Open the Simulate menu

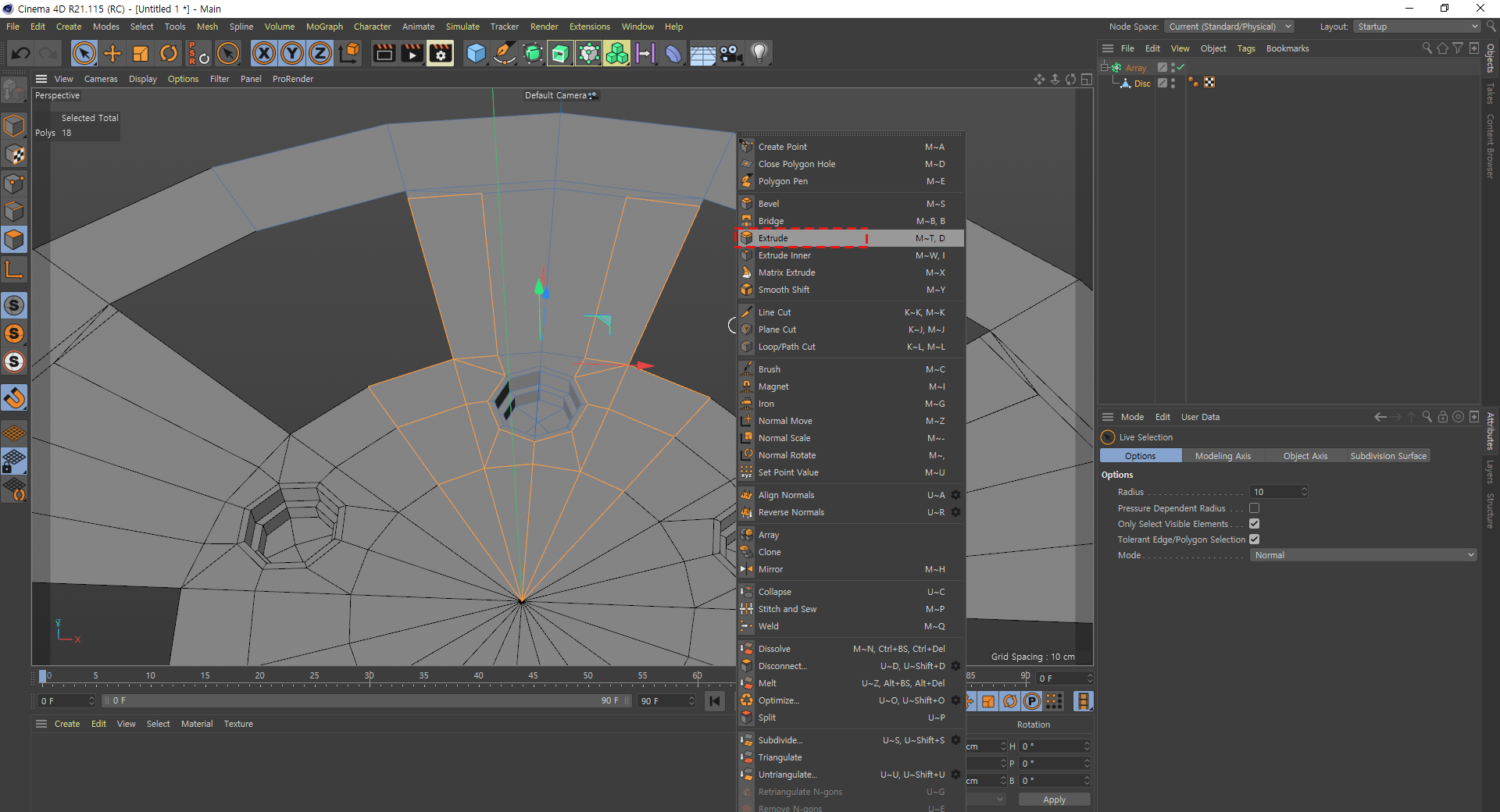[x=462, y=27]
